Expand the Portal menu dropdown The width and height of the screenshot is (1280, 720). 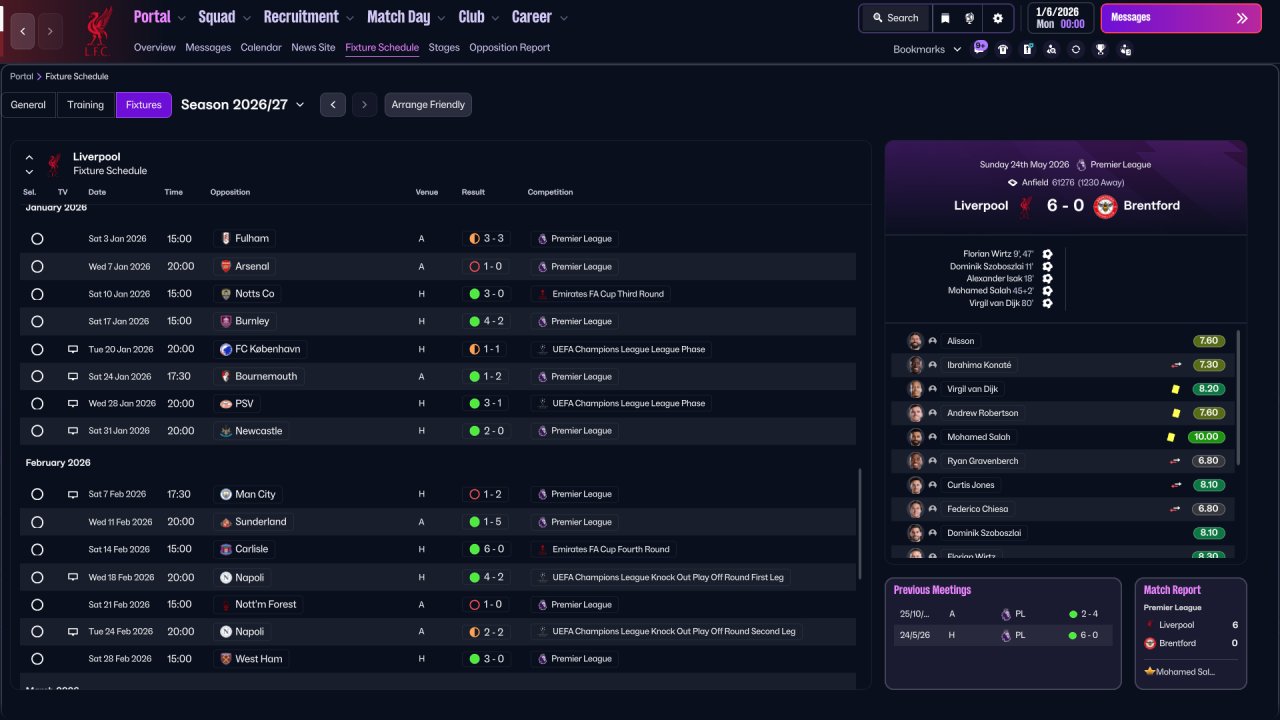(181, 18)
